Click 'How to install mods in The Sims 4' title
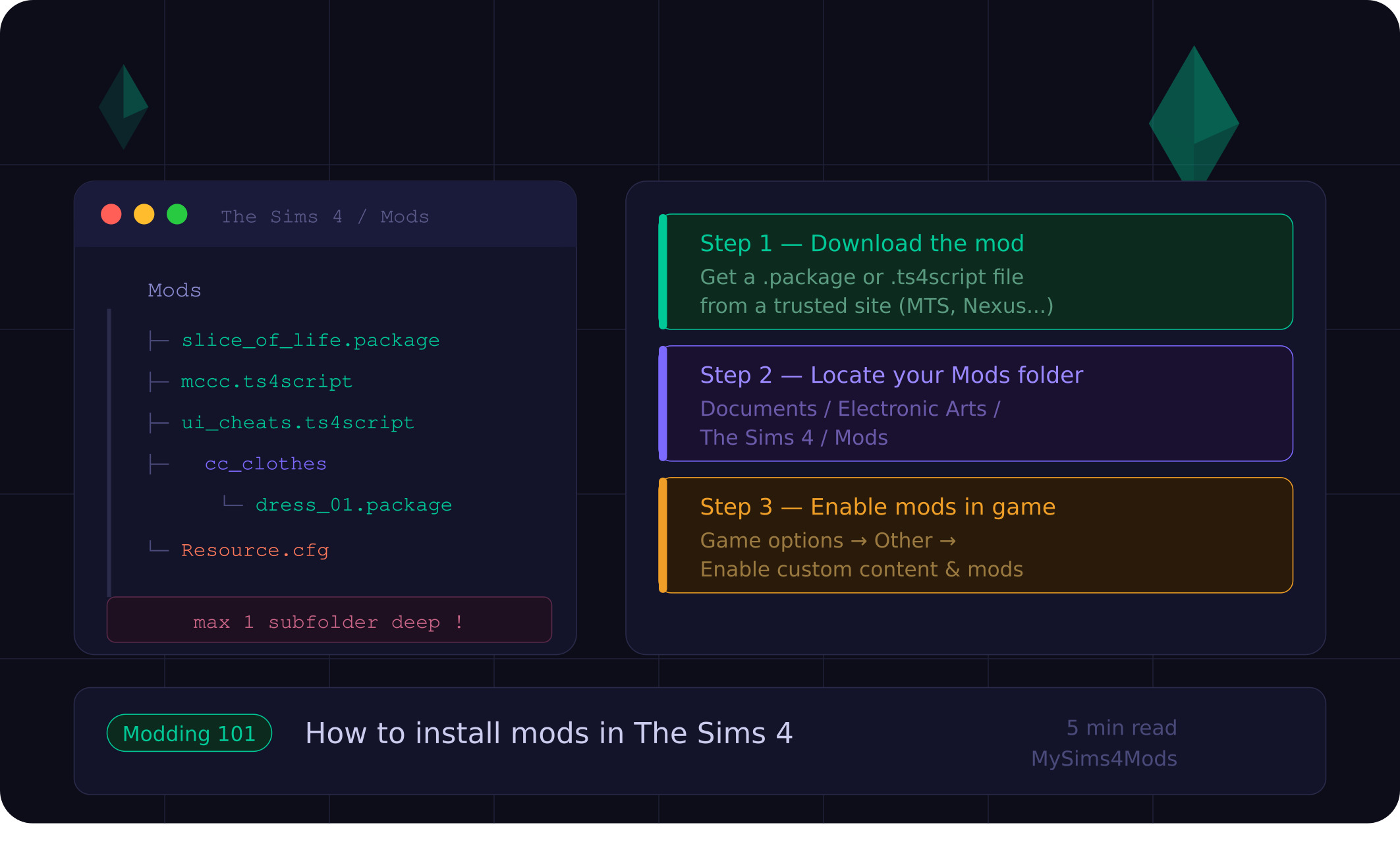1400x844 pixels. 549,733
